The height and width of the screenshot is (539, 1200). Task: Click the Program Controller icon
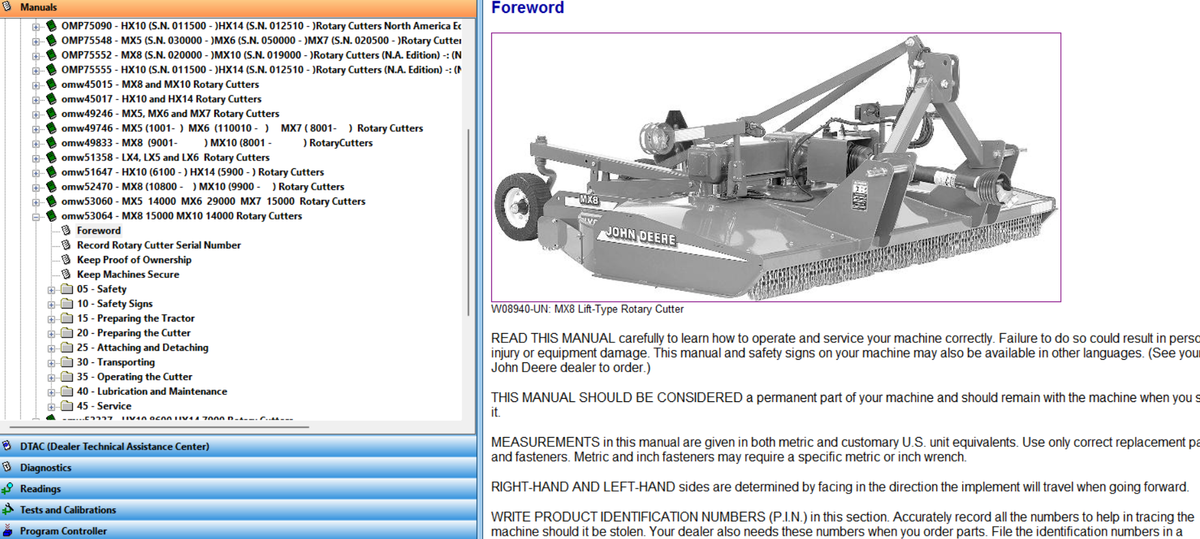click(9, 531)
